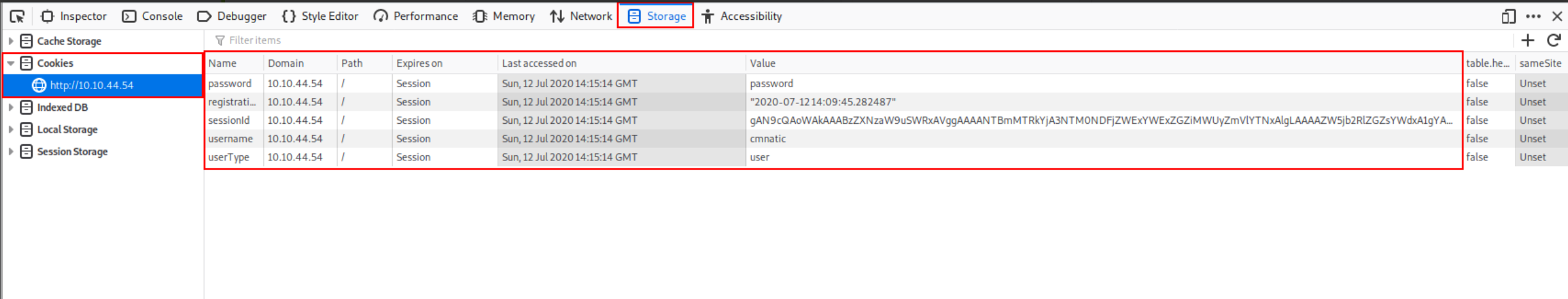Expand the Indexed DB tree node

pos(11,108)
